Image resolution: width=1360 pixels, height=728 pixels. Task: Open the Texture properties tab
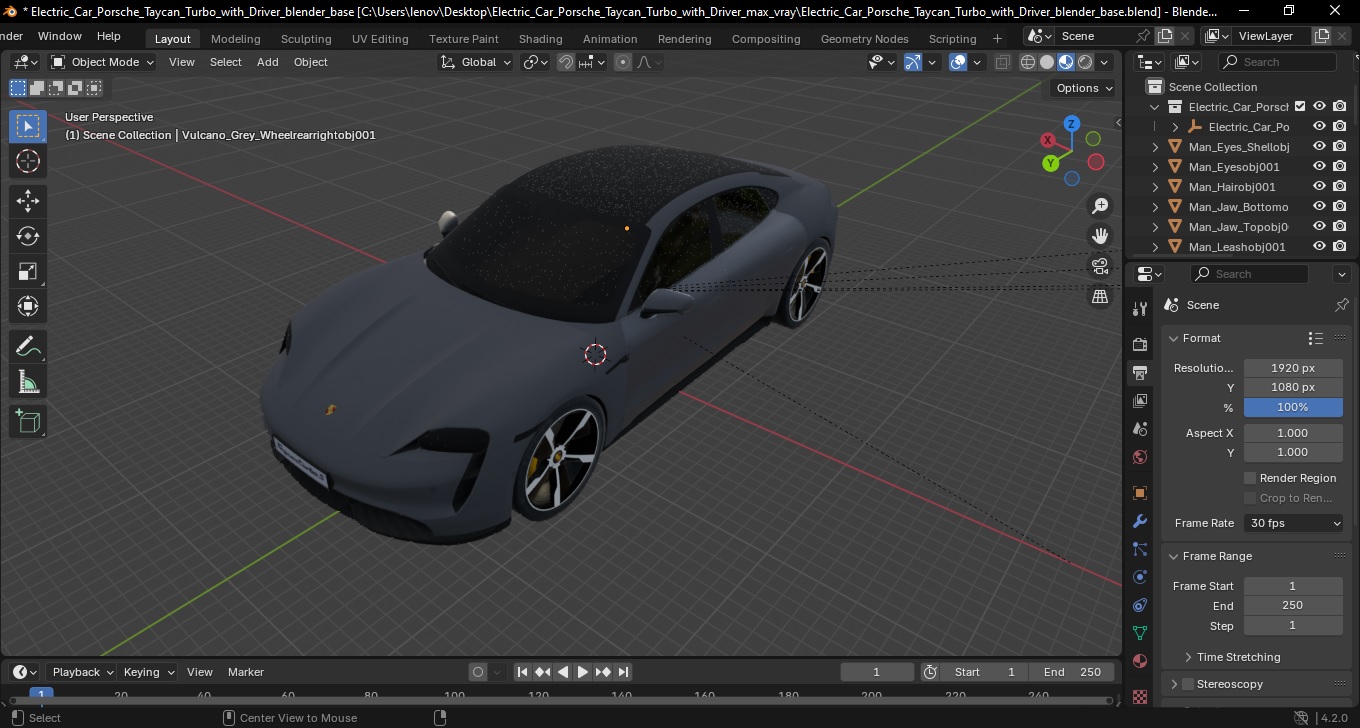coord(1139,696)
